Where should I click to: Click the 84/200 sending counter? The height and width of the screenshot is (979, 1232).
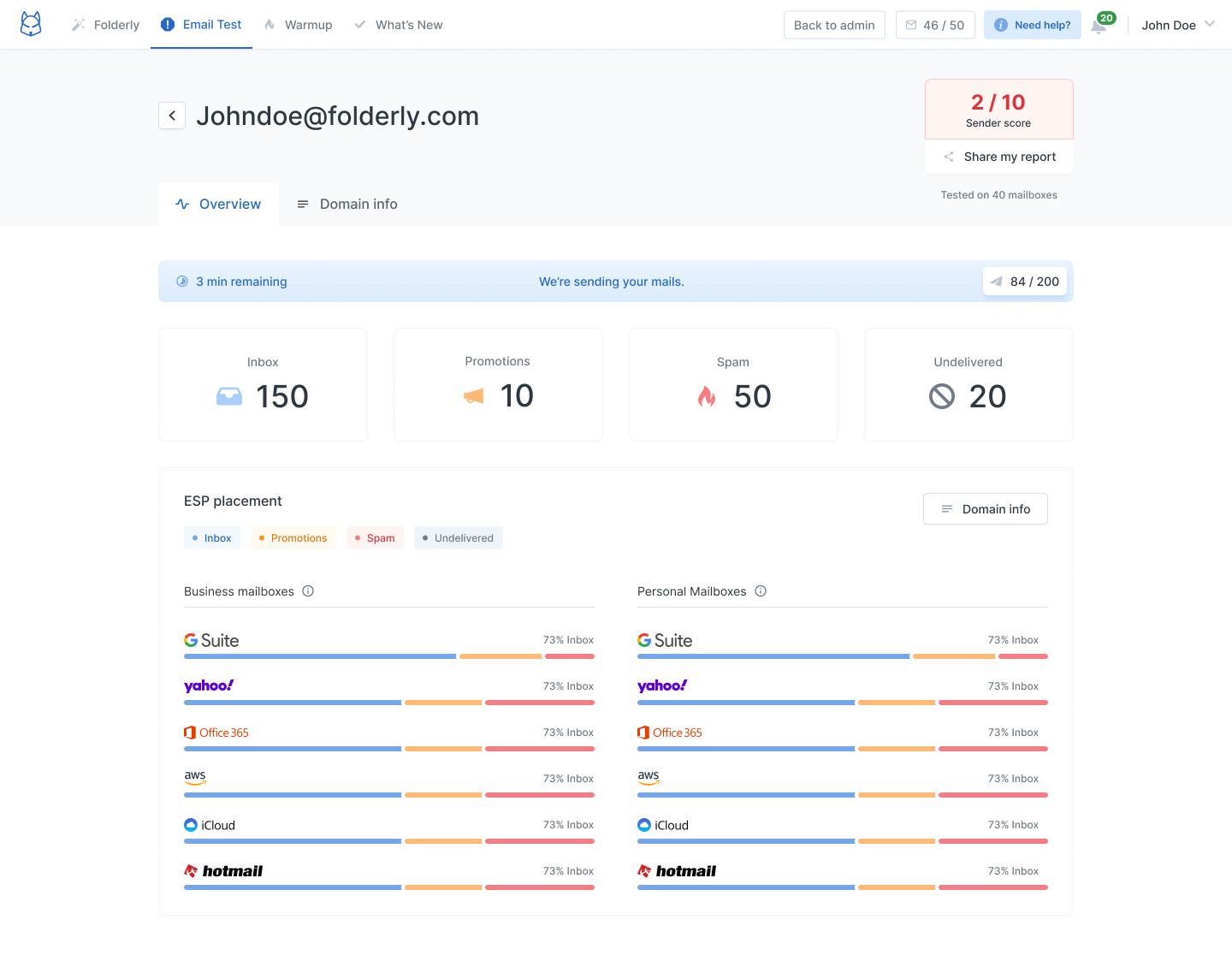[x=1025, y=281]
